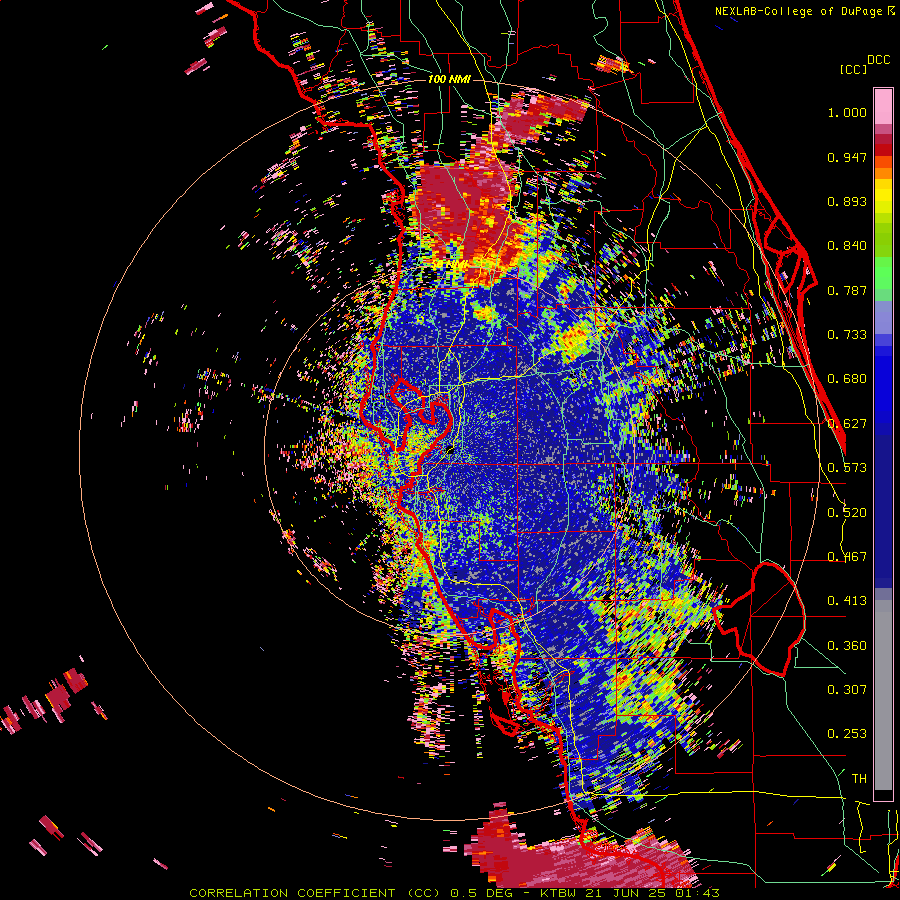Click the 0.413 scale value
900x900 pixels.
coord(847,601)
